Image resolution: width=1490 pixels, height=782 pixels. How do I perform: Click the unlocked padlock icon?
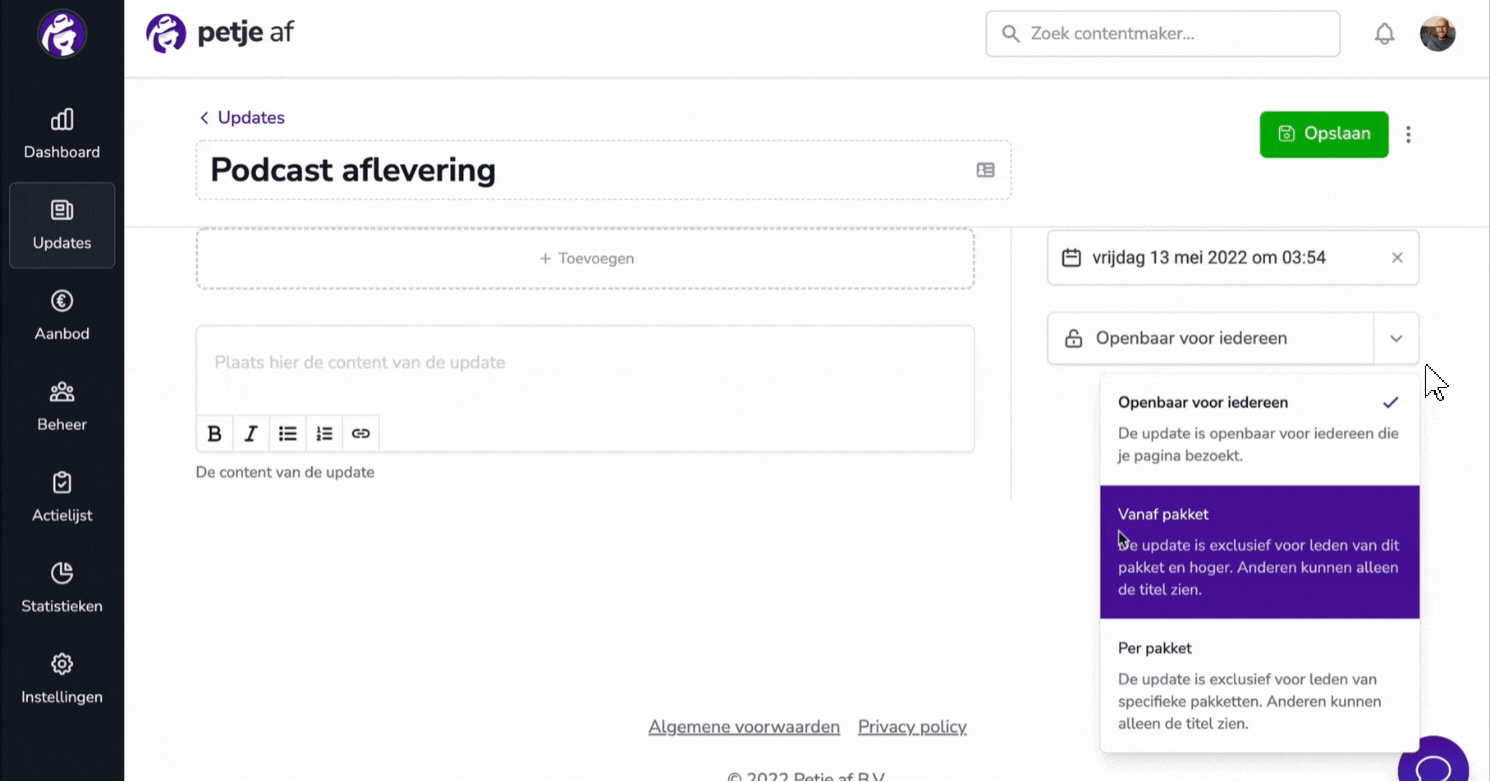(1073, 338)
